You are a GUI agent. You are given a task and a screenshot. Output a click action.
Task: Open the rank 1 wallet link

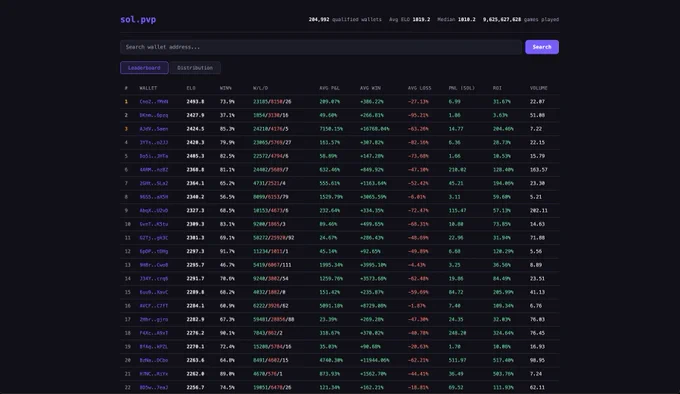click(154, 102)
